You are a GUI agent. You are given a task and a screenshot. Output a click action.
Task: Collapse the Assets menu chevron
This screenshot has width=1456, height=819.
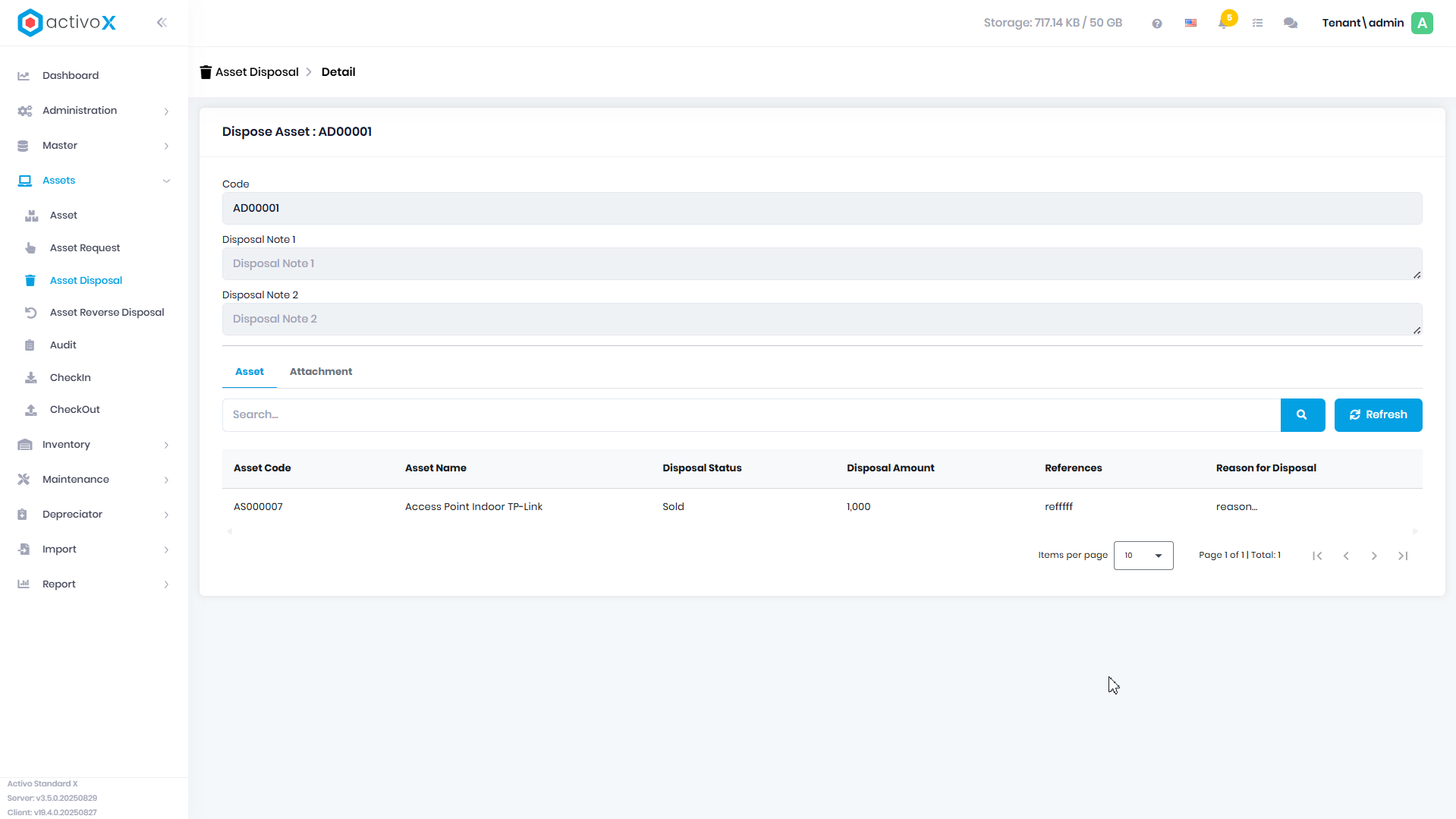coord(166,181)
